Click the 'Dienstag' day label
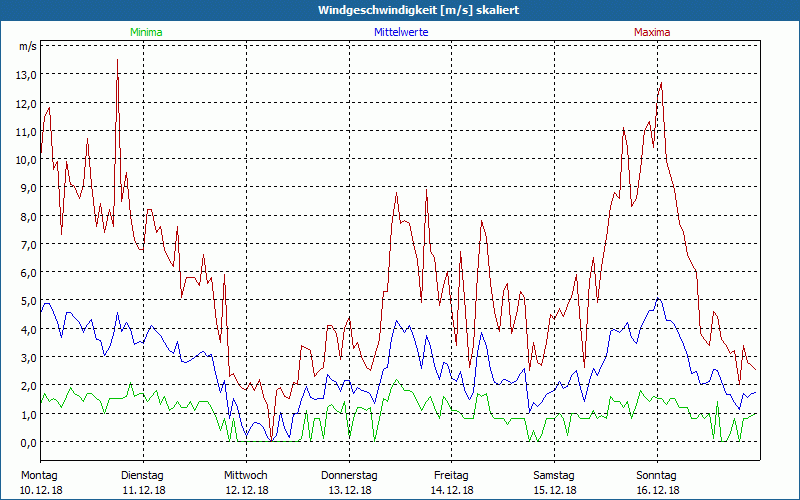The width and height of the screenshot is (800, 500). coord(142,476)
